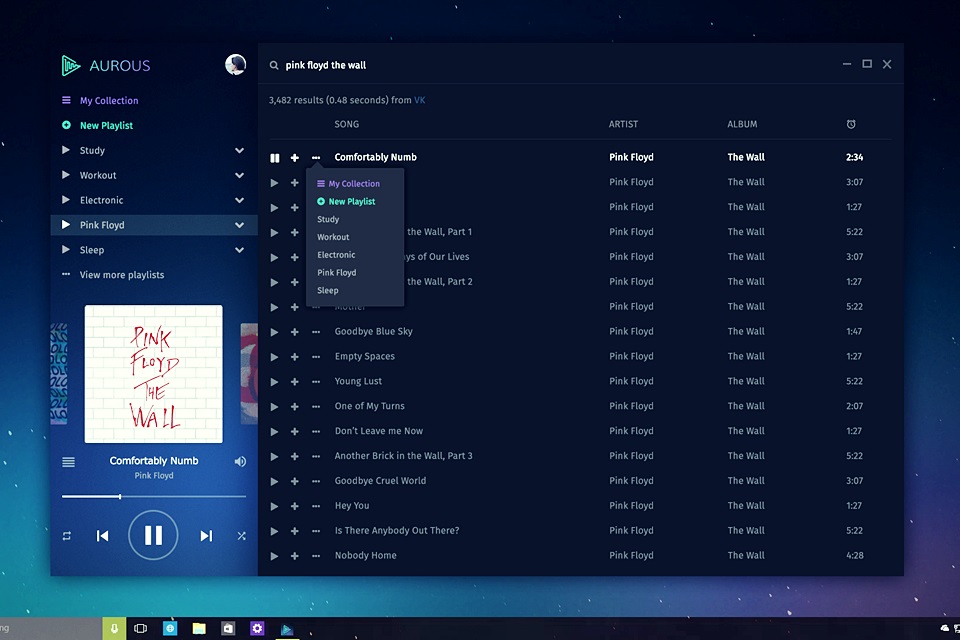Click the VK source link

420,100
